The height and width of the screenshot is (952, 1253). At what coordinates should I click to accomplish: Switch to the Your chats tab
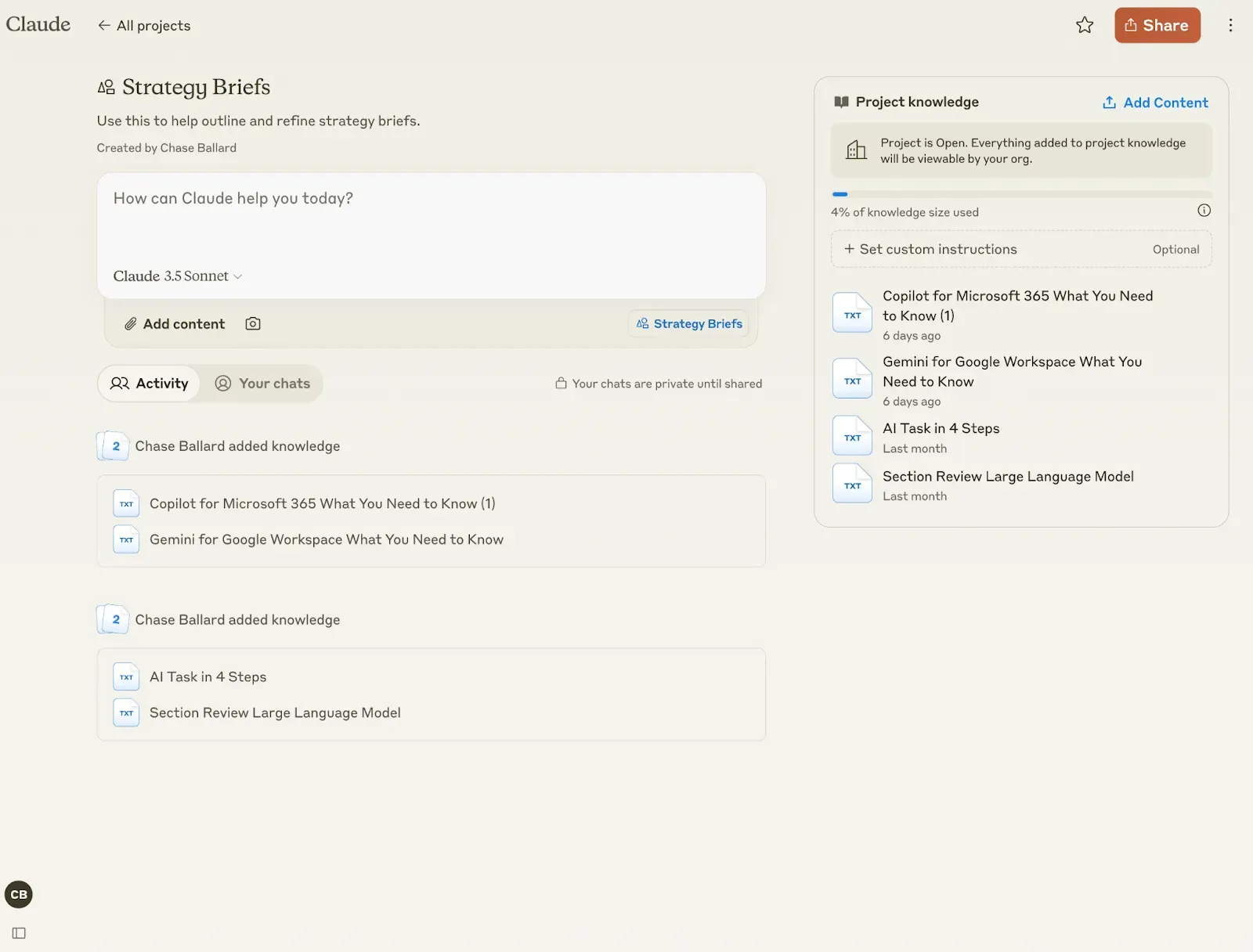[262, 384]
